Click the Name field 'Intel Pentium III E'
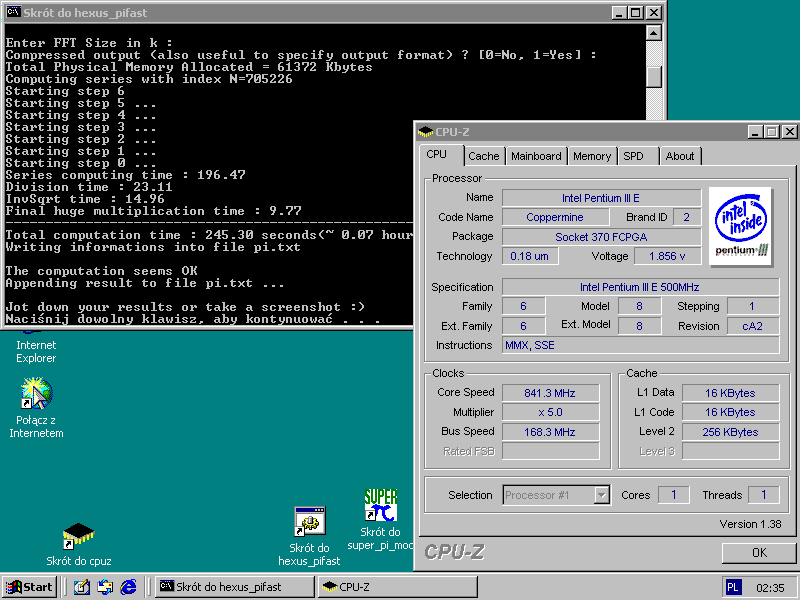Screen dimensions: 800x600 click(602, 198)
